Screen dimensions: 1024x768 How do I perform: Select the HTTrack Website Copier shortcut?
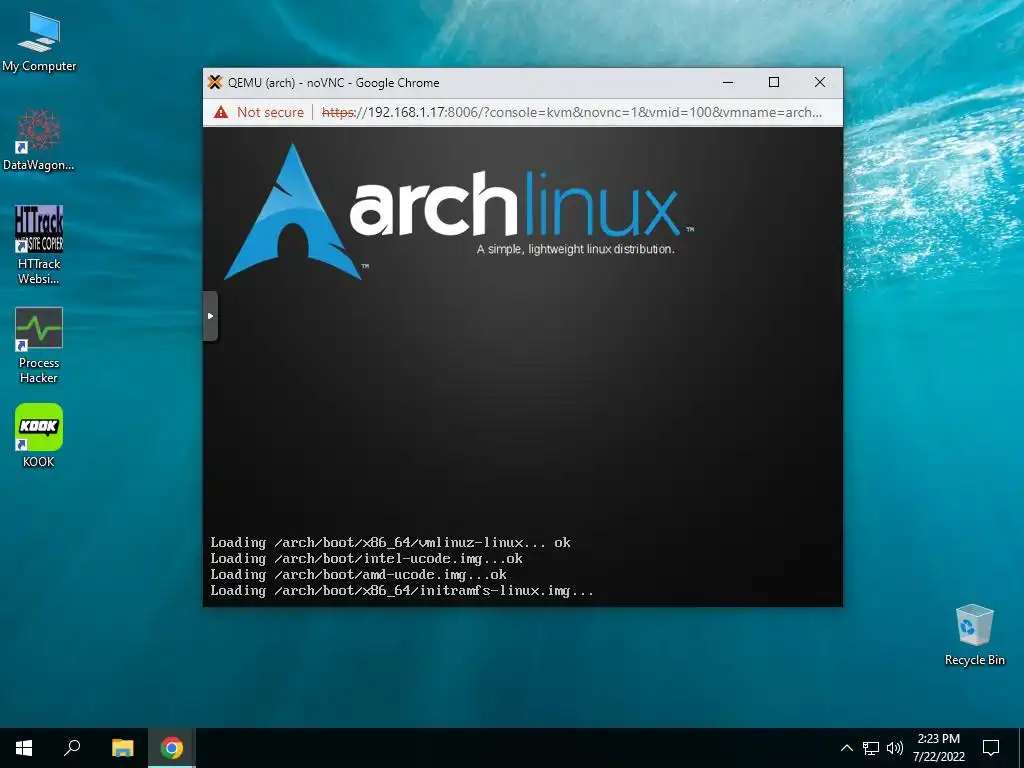pyautogui.click(x=39, y=246)
